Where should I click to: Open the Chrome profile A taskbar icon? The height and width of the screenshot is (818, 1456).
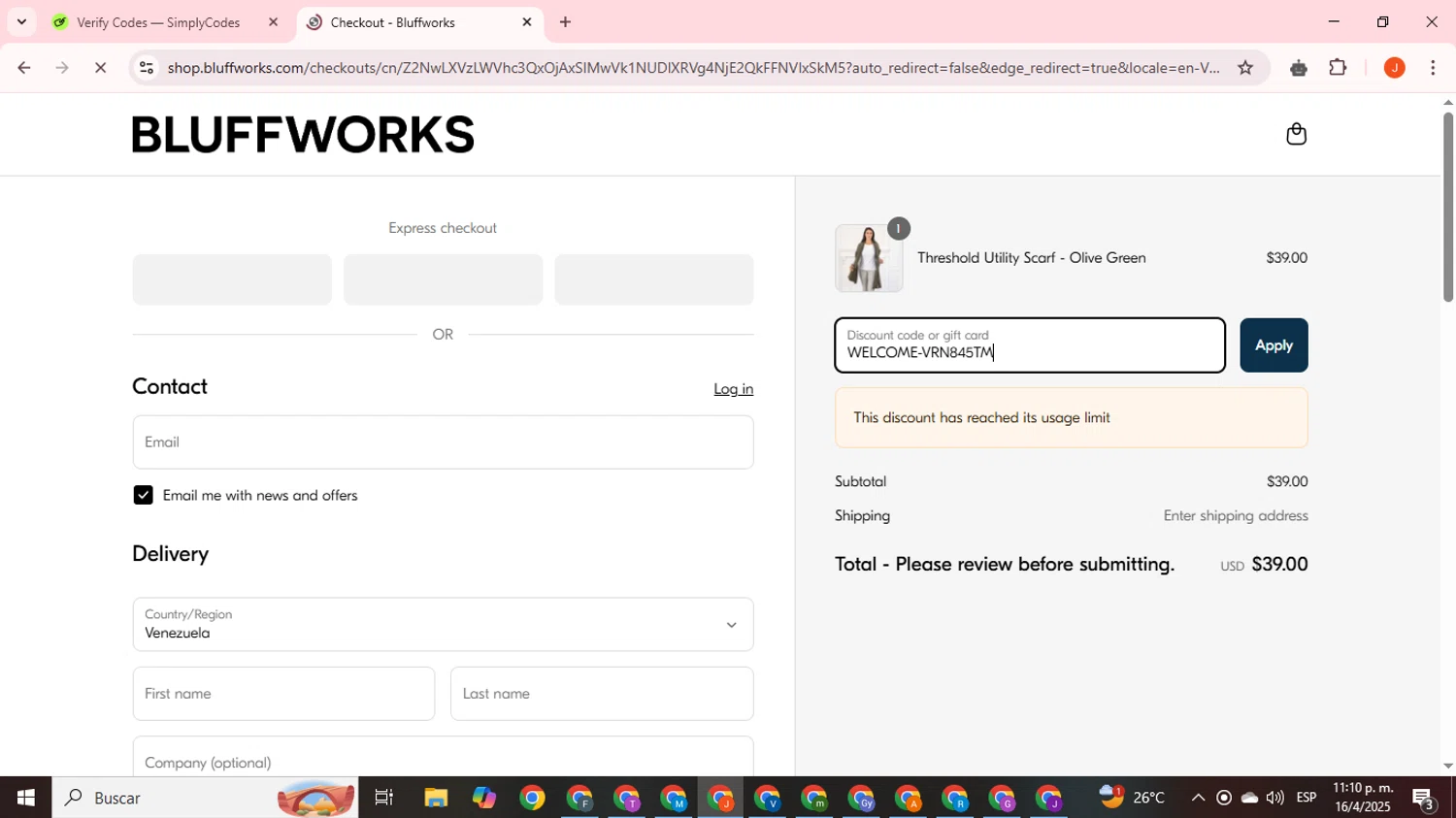pyautogui.click(x=909, y=798)
